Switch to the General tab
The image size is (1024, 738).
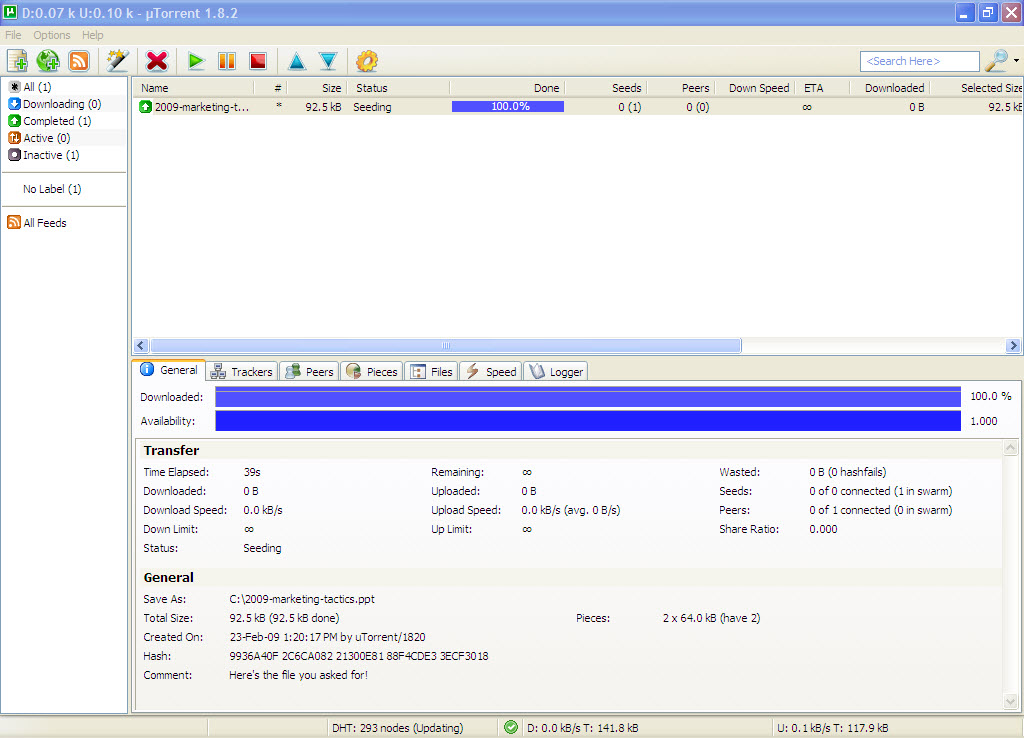coord(169,370)
